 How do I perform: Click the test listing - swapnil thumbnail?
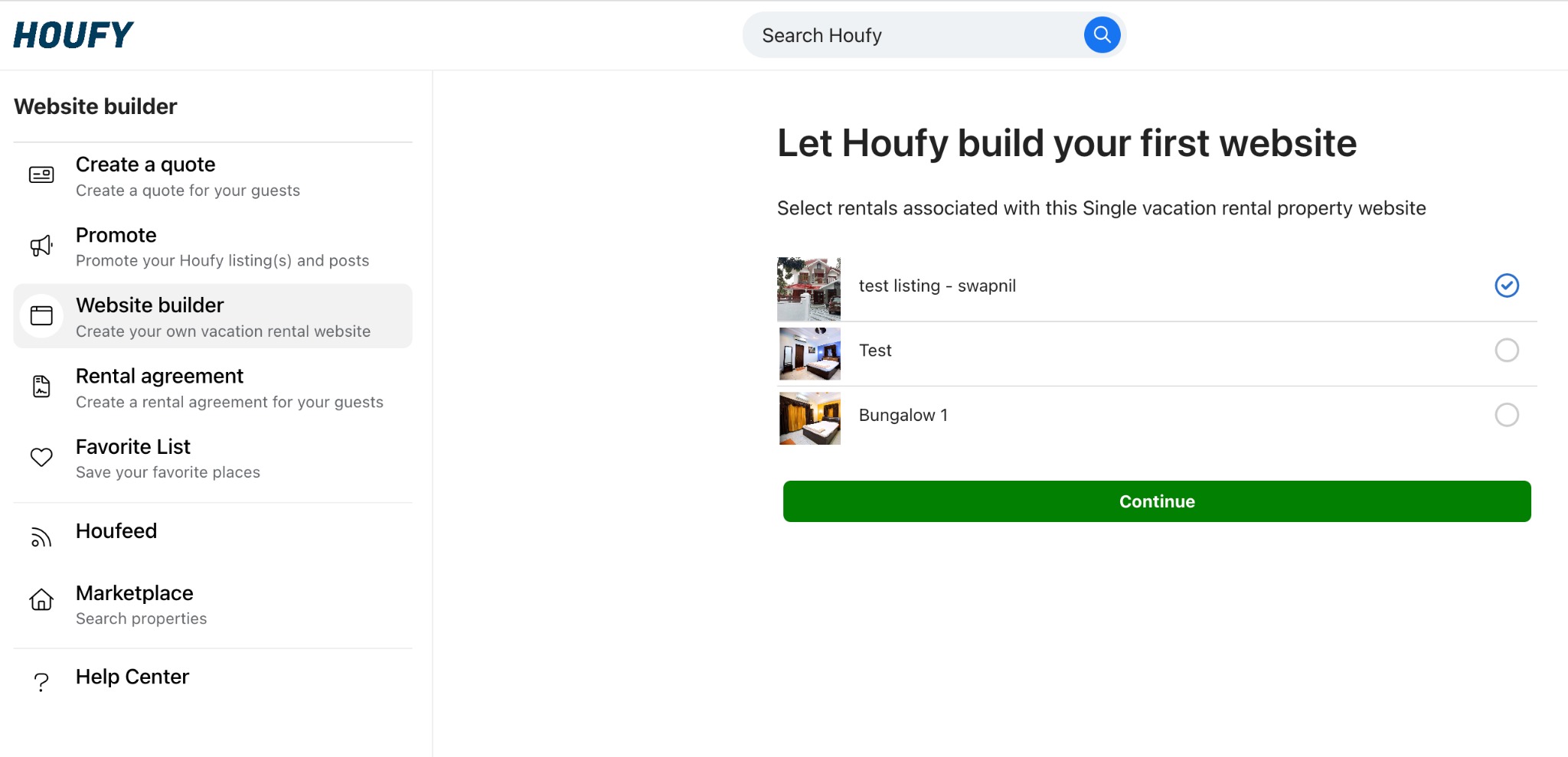pyautogui.click(x=809, y=289)
